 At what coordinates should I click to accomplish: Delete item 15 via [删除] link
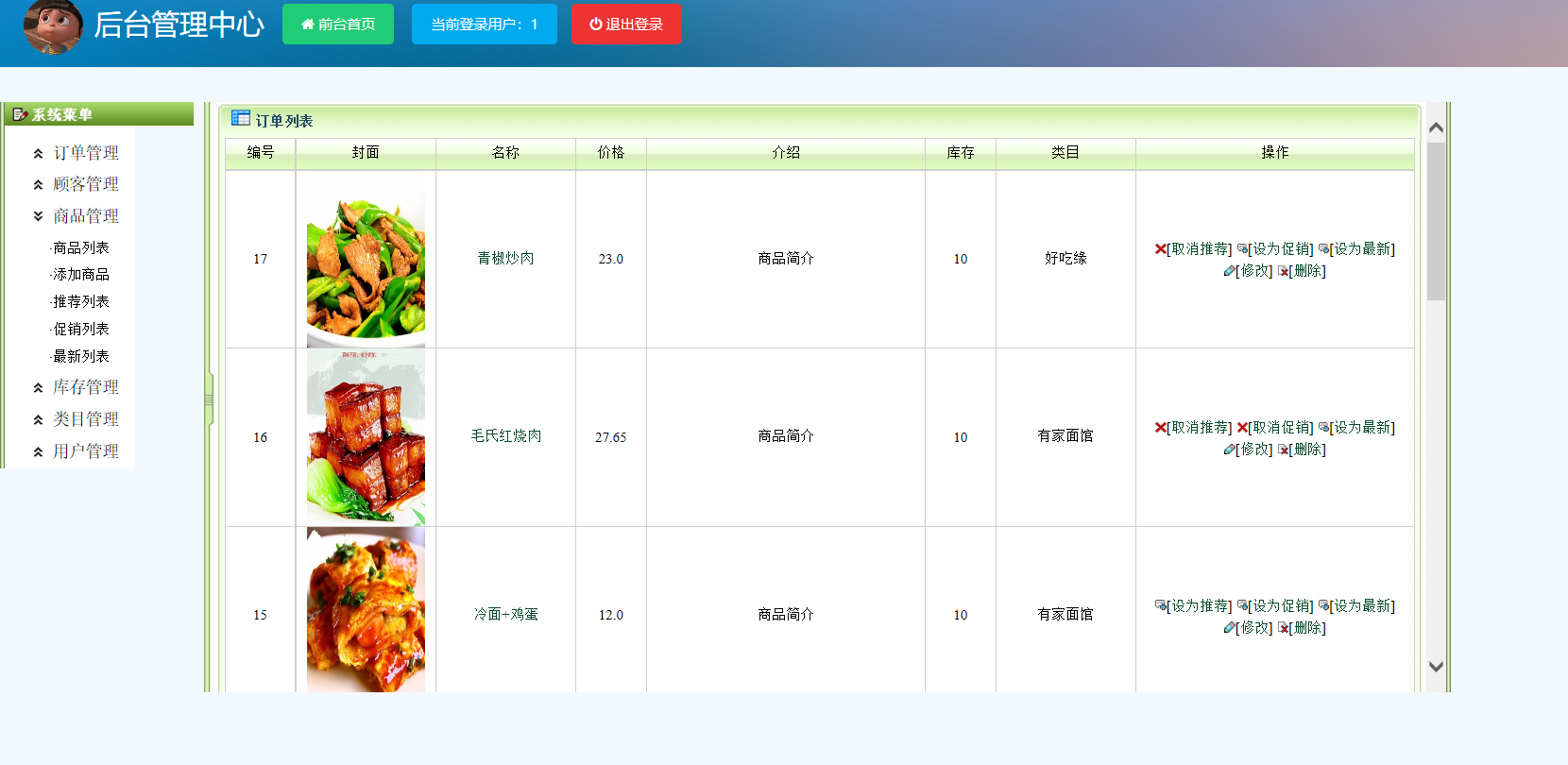[1307, 628]
